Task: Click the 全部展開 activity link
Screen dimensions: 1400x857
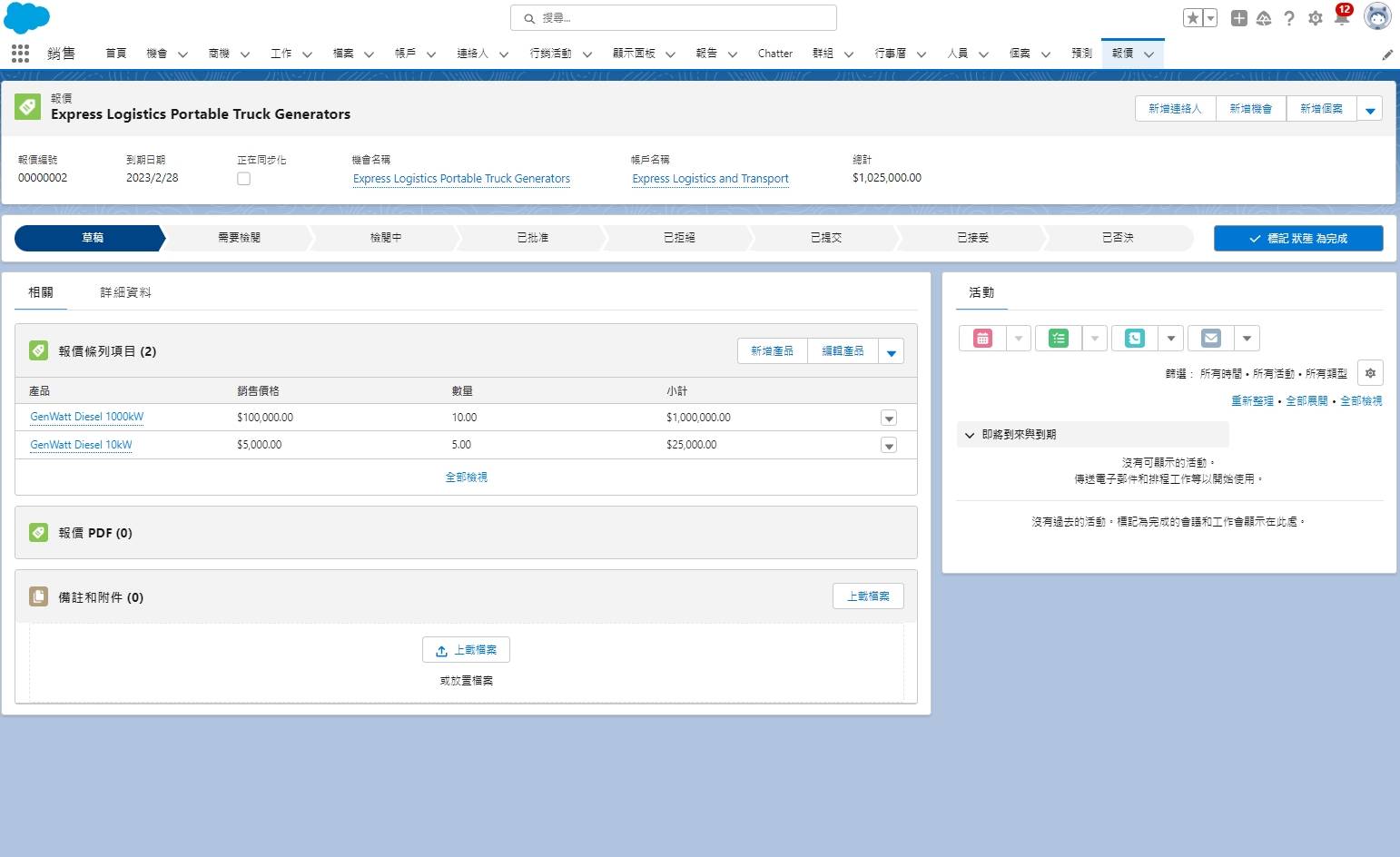Action: click(x=1306, y=400)
